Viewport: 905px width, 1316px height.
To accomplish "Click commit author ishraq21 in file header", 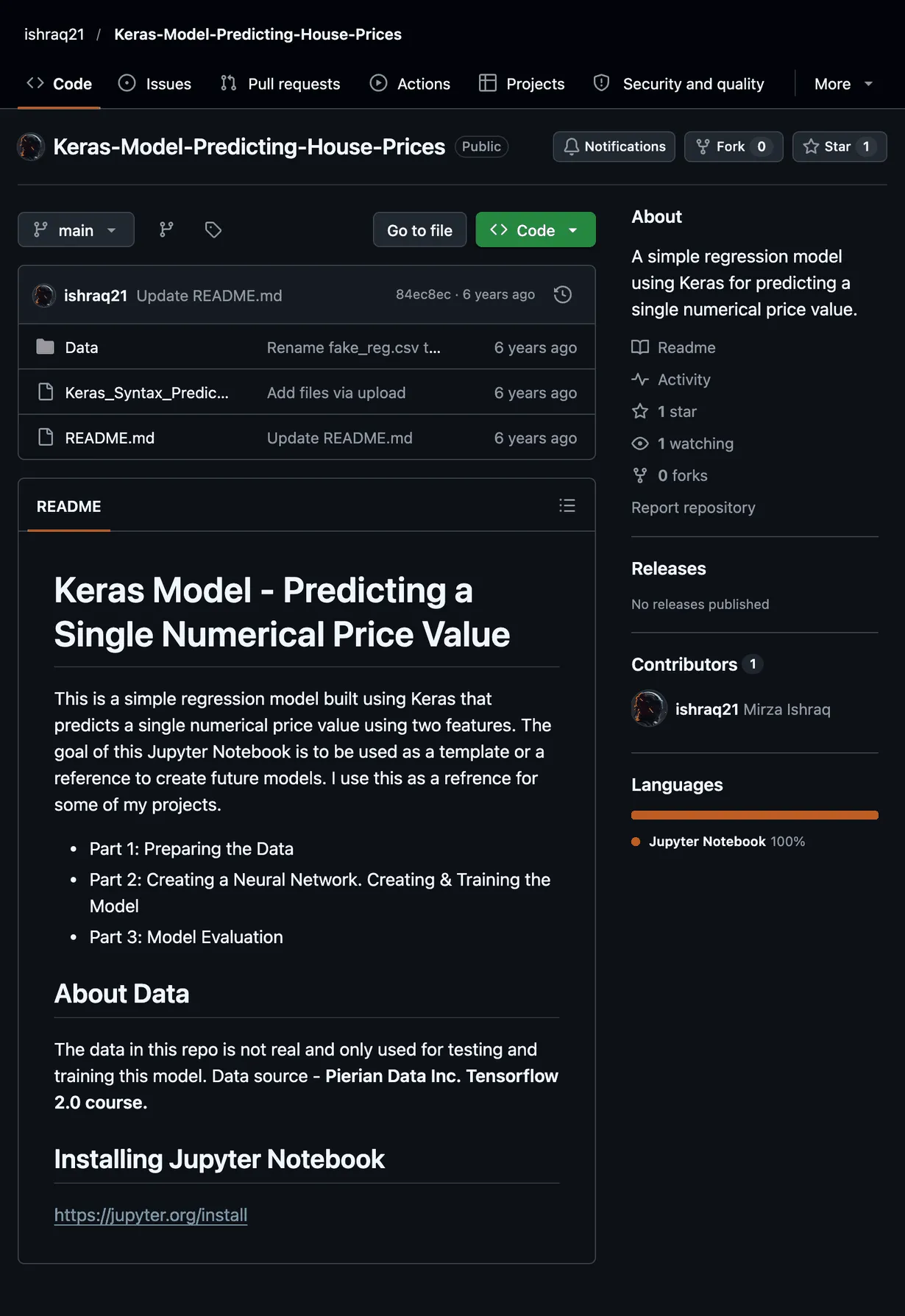I will tap(96, 295).
